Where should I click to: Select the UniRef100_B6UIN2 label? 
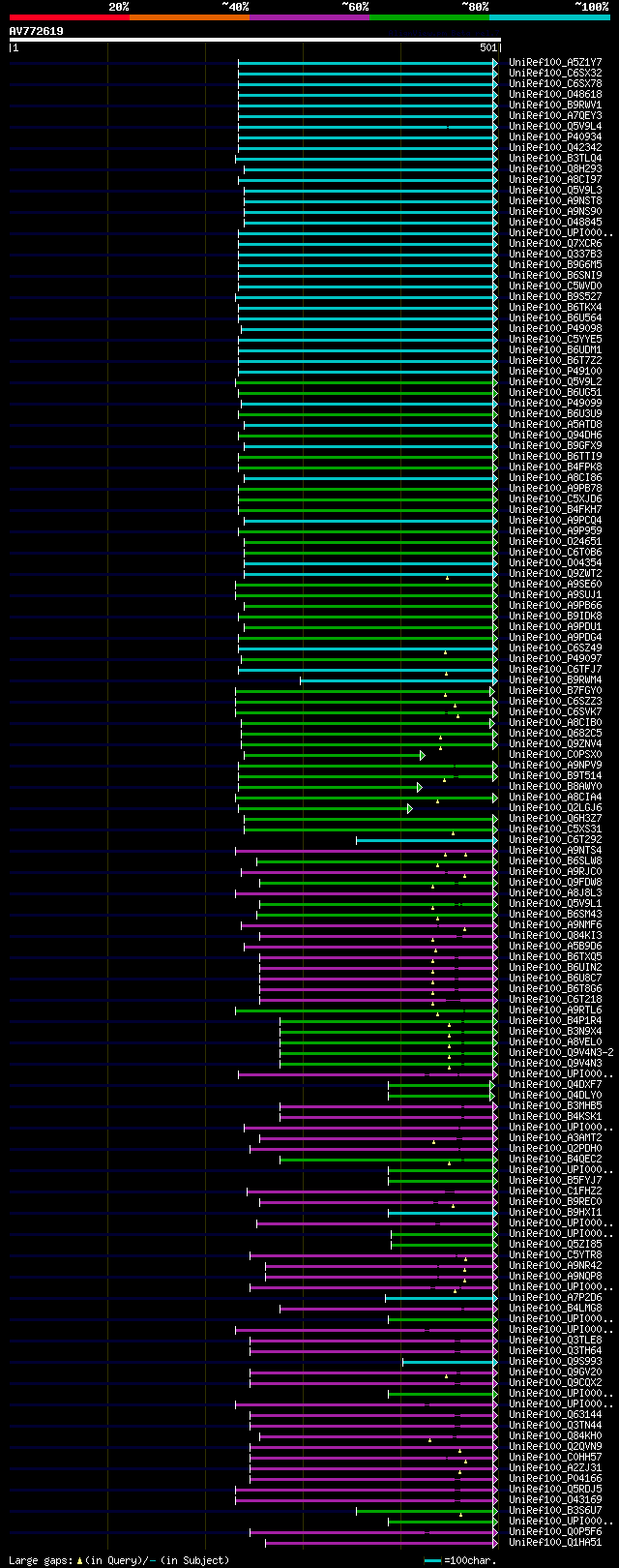click(555, 968)
